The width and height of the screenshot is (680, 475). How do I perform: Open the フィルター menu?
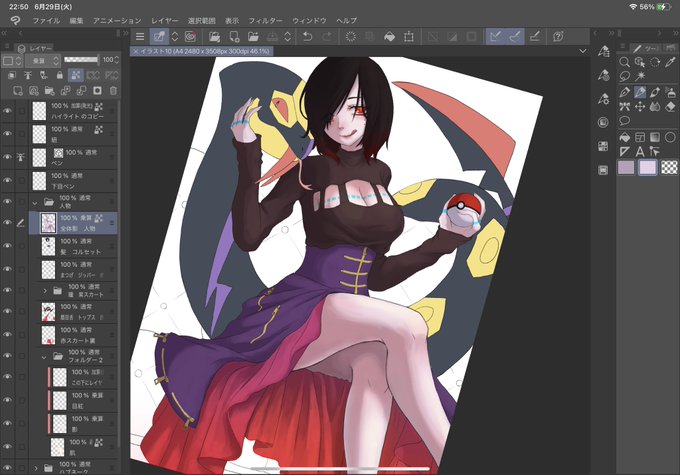pos(265,20)
